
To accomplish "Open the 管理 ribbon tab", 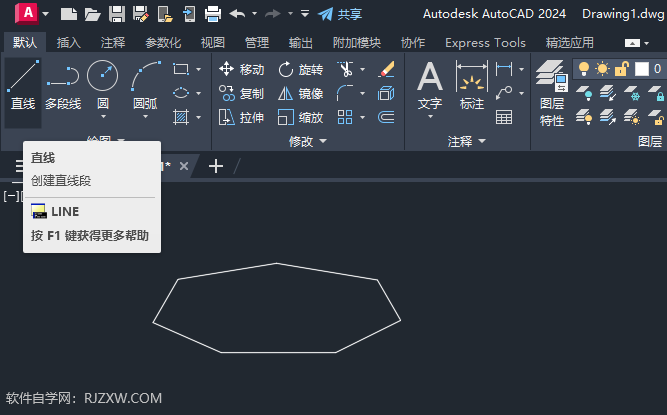I will [257, 43].
